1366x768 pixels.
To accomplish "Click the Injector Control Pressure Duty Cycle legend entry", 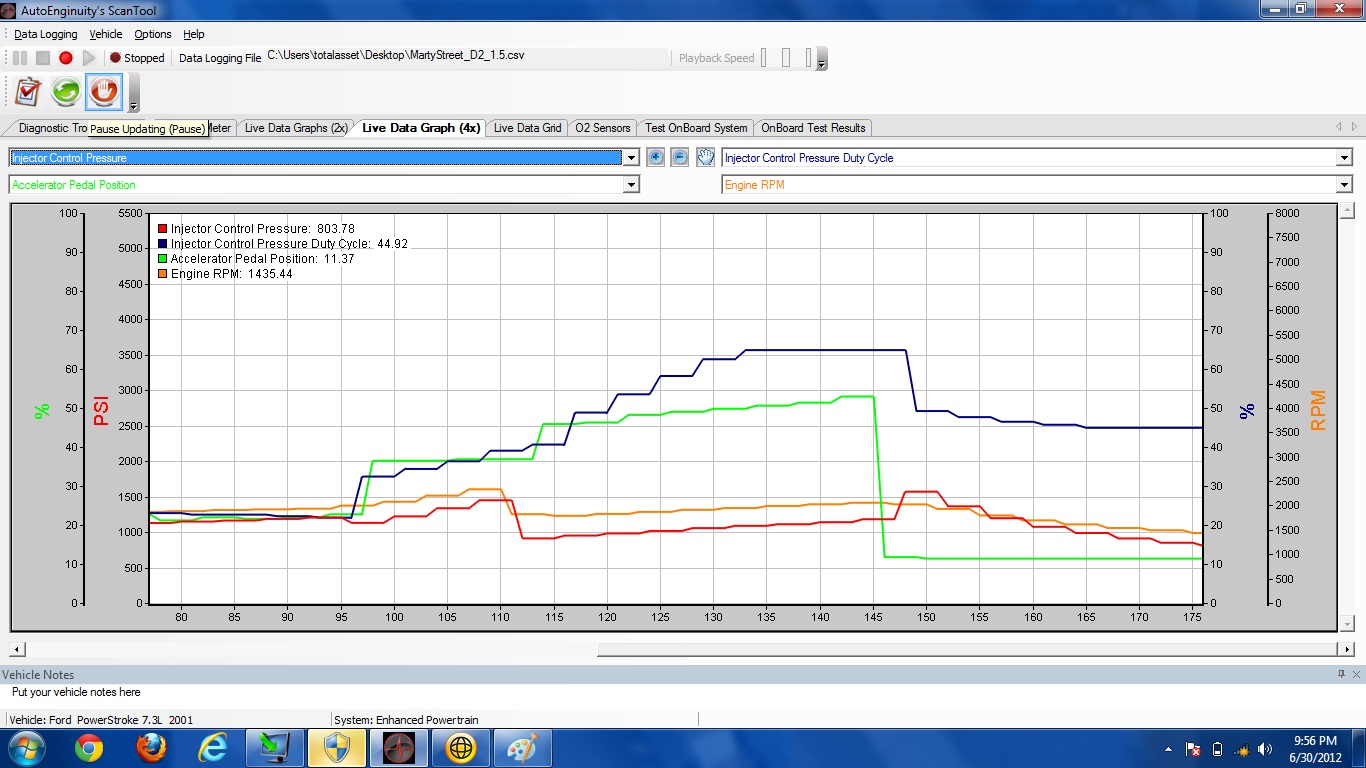I will (x=283, y=244).
